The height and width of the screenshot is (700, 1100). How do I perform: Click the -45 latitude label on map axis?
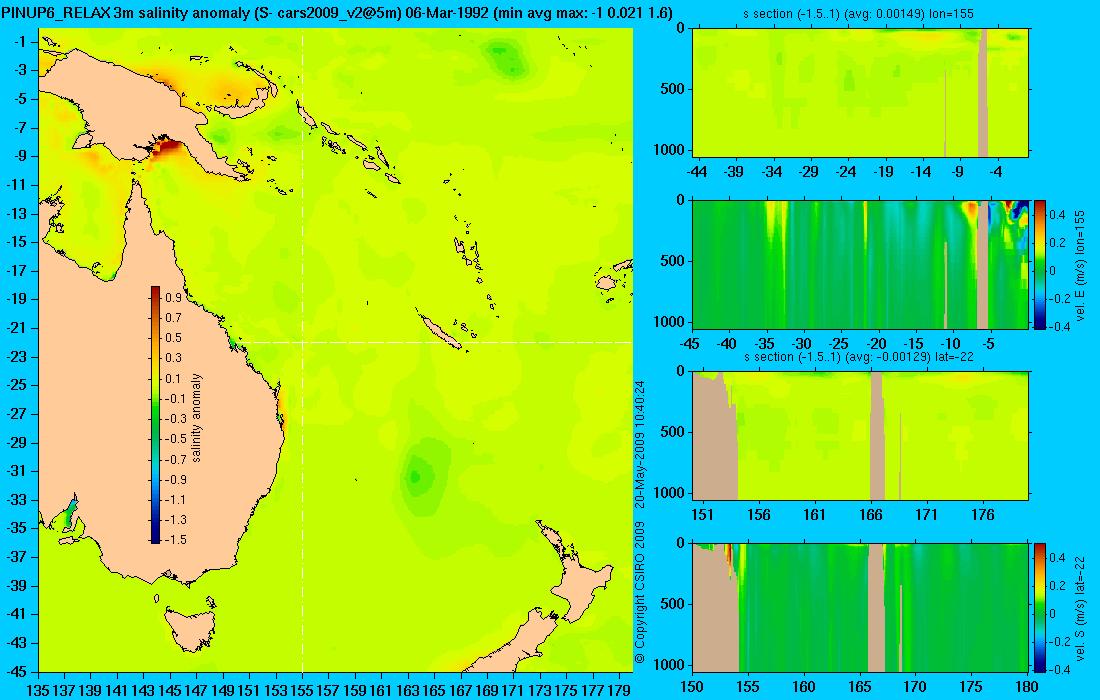(x=18, y=671)
